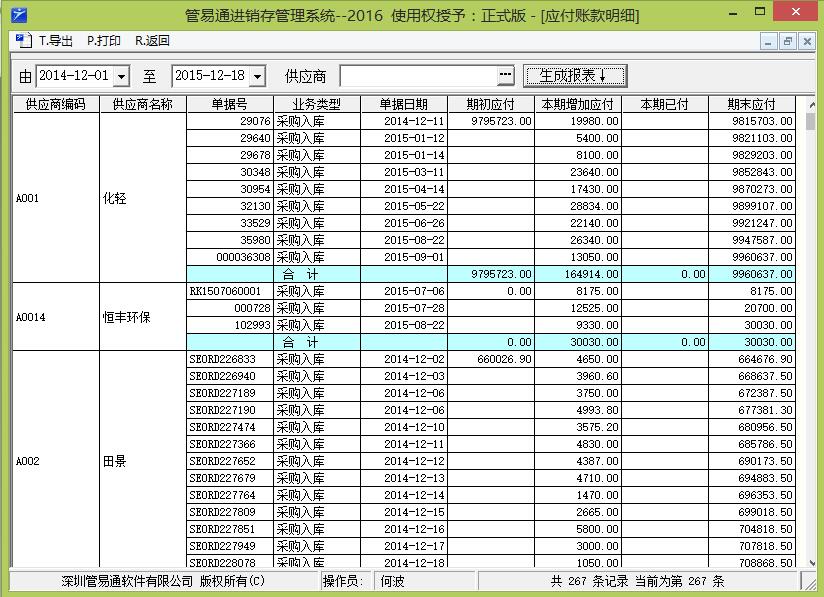This screenshot has width=824, height=597.
Task: Select supplier code cell A0014
Action: 56,317
